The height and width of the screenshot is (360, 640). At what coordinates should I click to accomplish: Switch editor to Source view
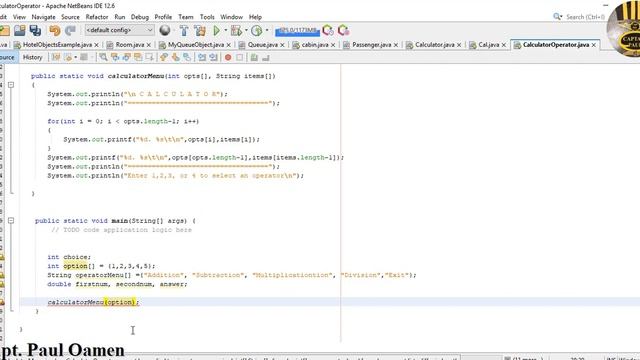(x=8, y=58)
